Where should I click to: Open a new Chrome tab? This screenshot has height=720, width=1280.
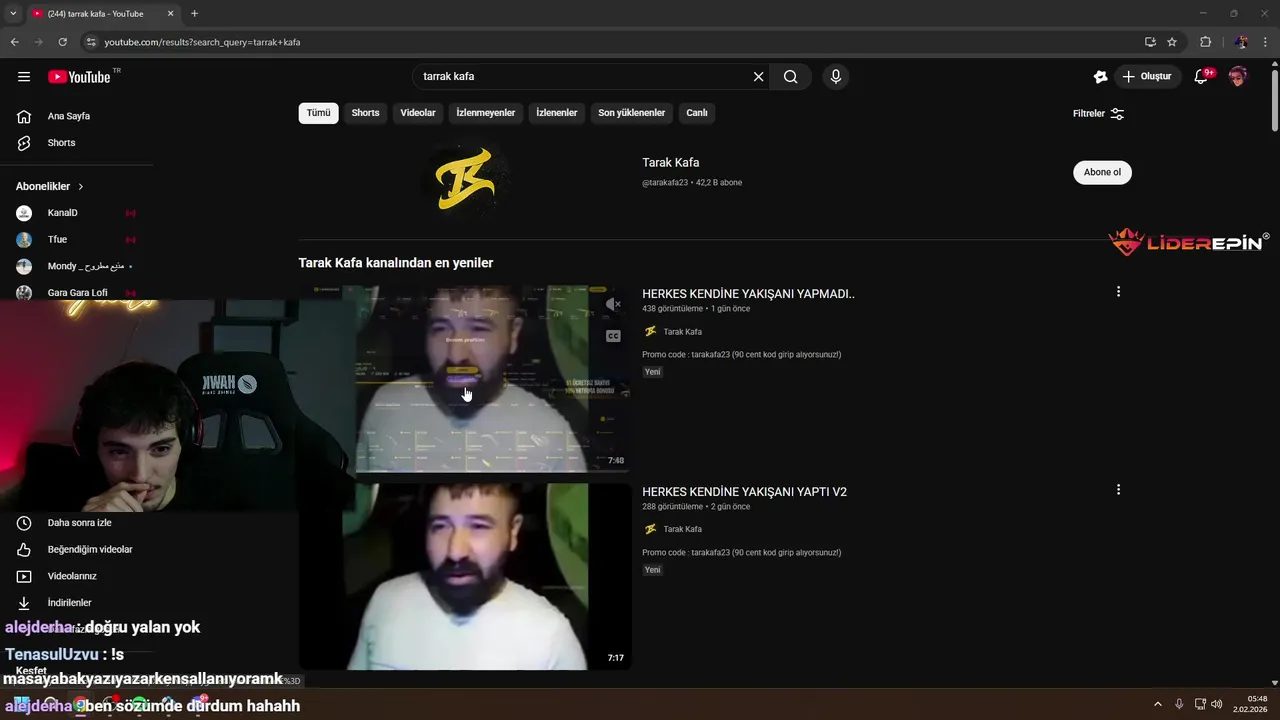pos(194,13)
